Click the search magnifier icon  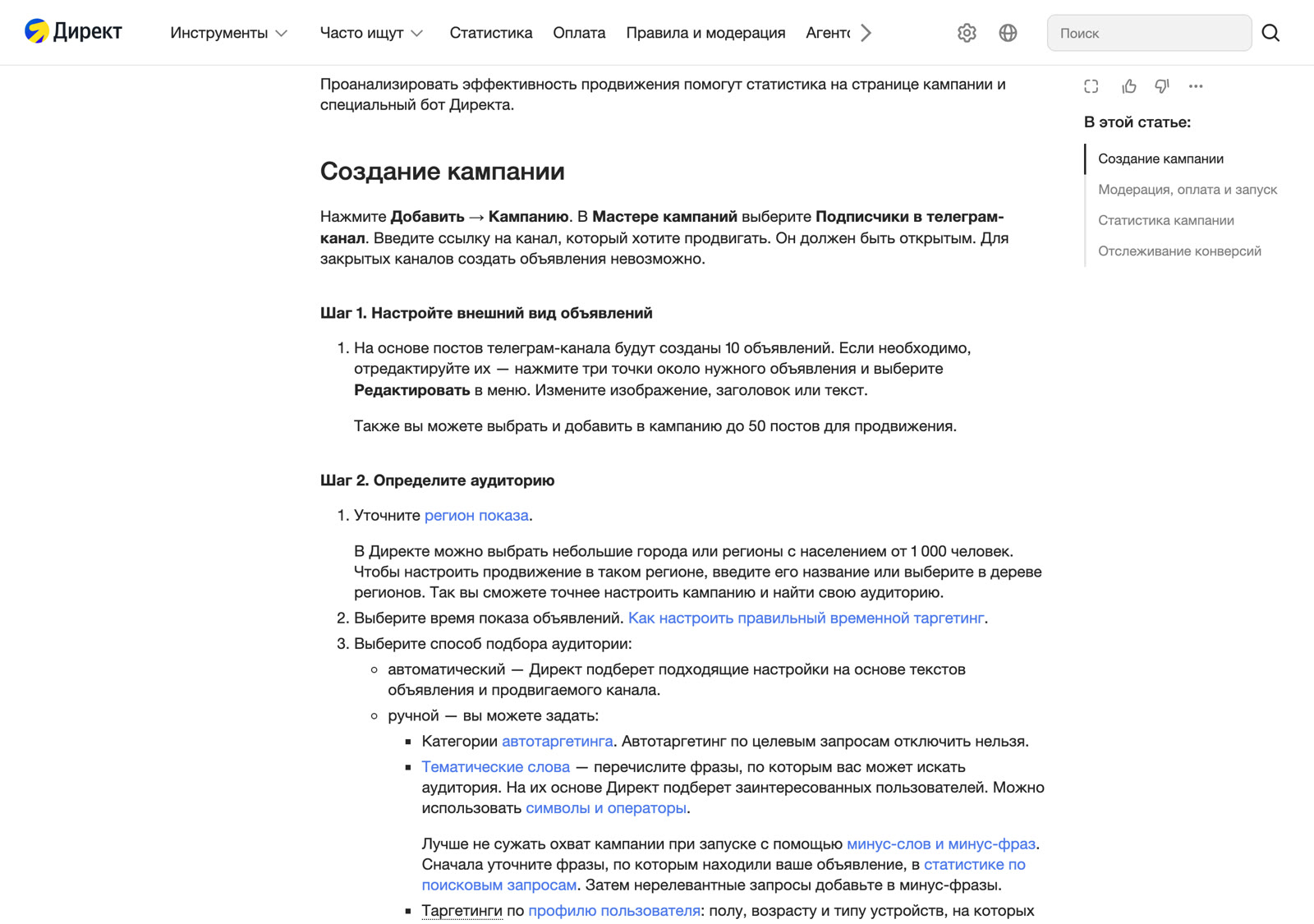(1270, 33)
